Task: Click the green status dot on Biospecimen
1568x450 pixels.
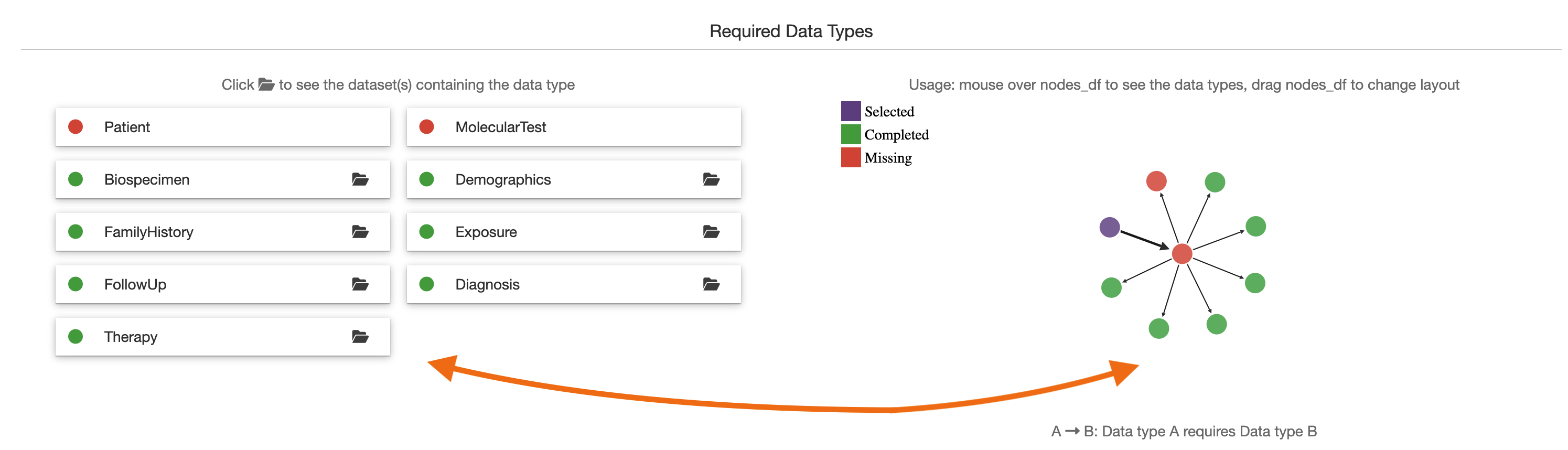Action: pos(77,179)
